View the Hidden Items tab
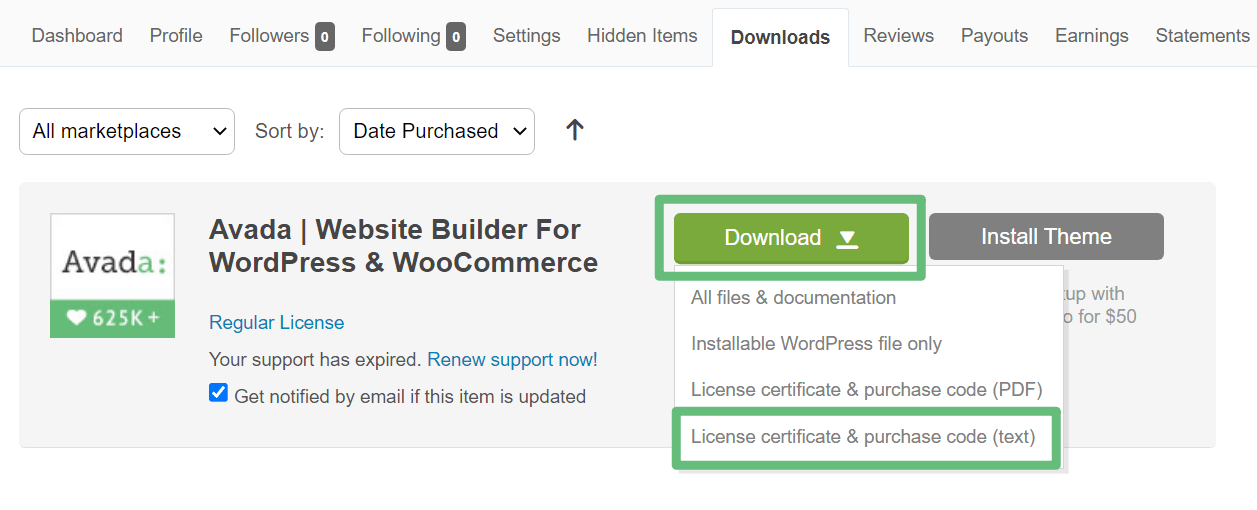The image size is (1257, 510). point(642,36)
